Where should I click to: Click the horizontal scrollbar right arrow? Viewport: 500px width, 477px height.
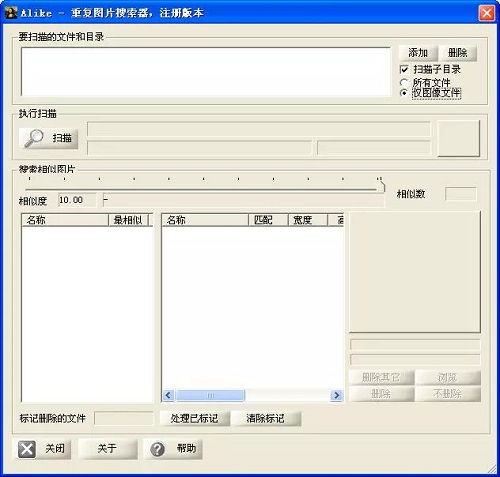[337, 395]
